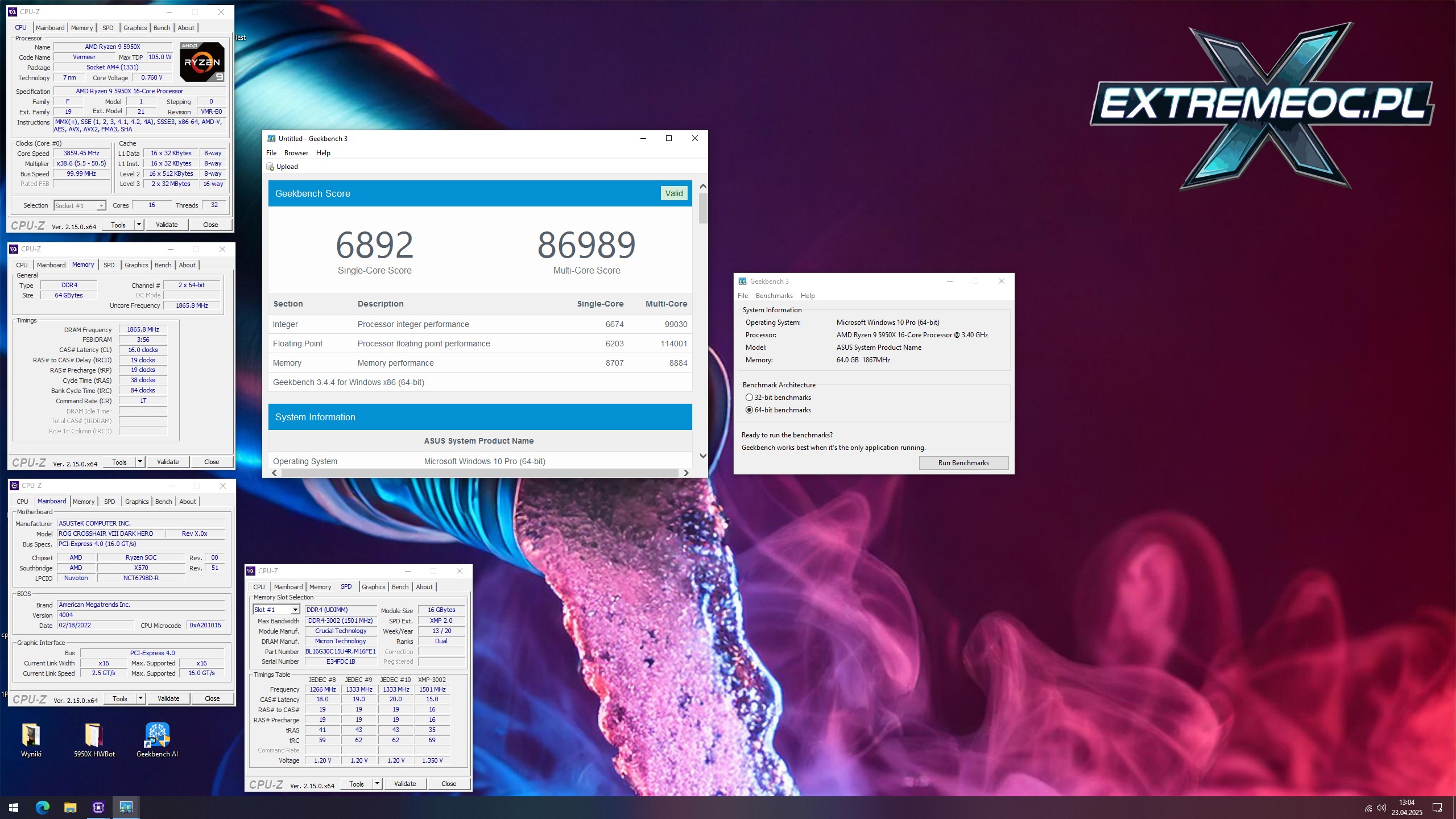Launch Geekbench AI desktop shortcut
Image resolution: width=1456 pixels, height=819 pixels.
point(157,739)
